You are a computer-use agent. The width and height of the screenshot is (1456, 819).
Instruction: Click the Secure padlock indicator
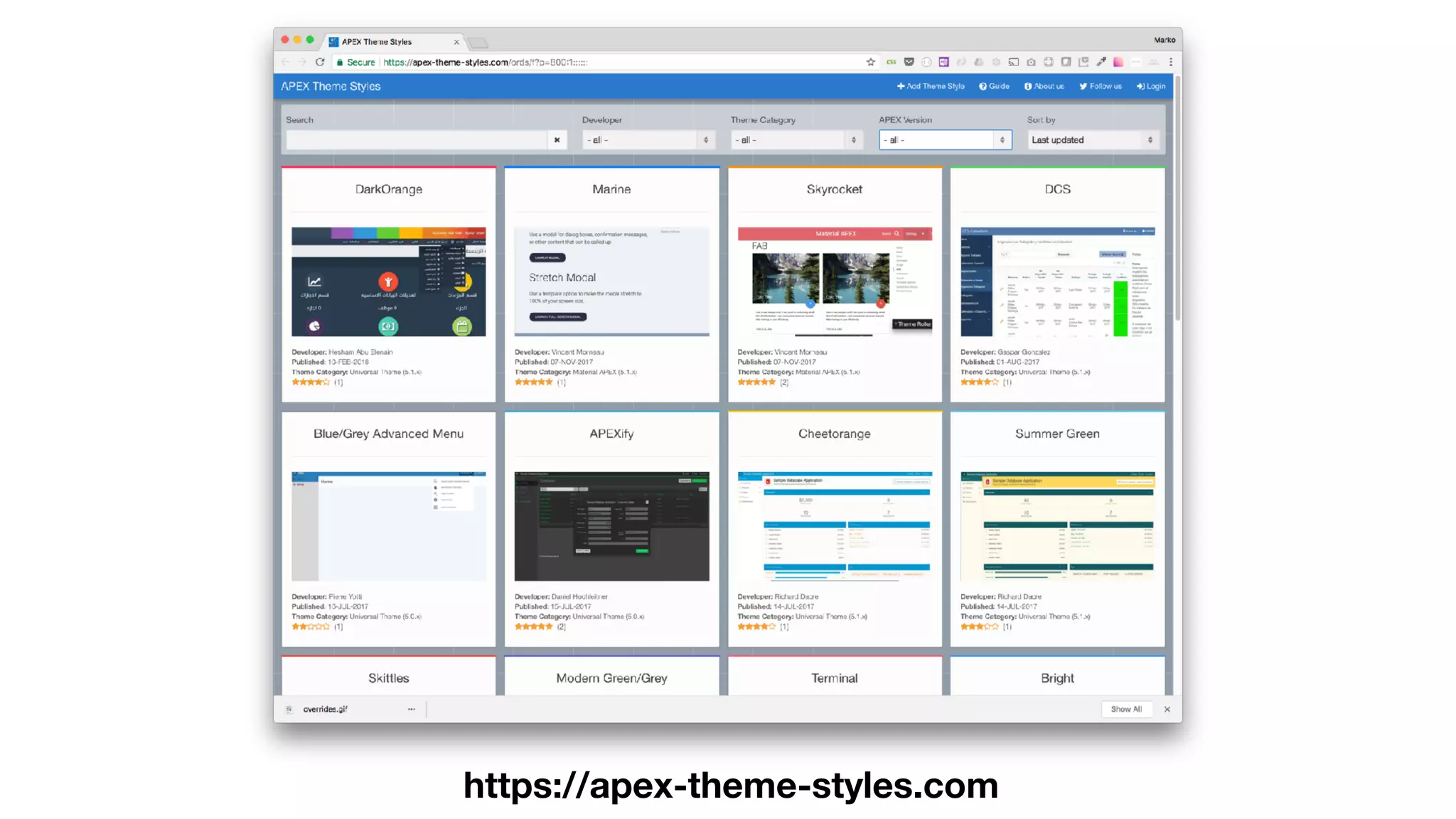(355, 63)
